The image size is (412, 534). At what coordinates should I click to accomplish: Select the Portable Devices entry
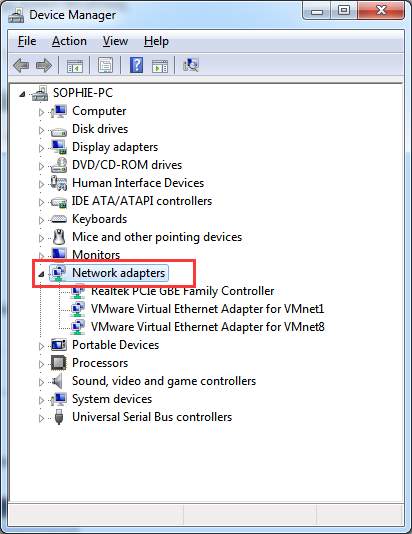[x=115, y=345]
